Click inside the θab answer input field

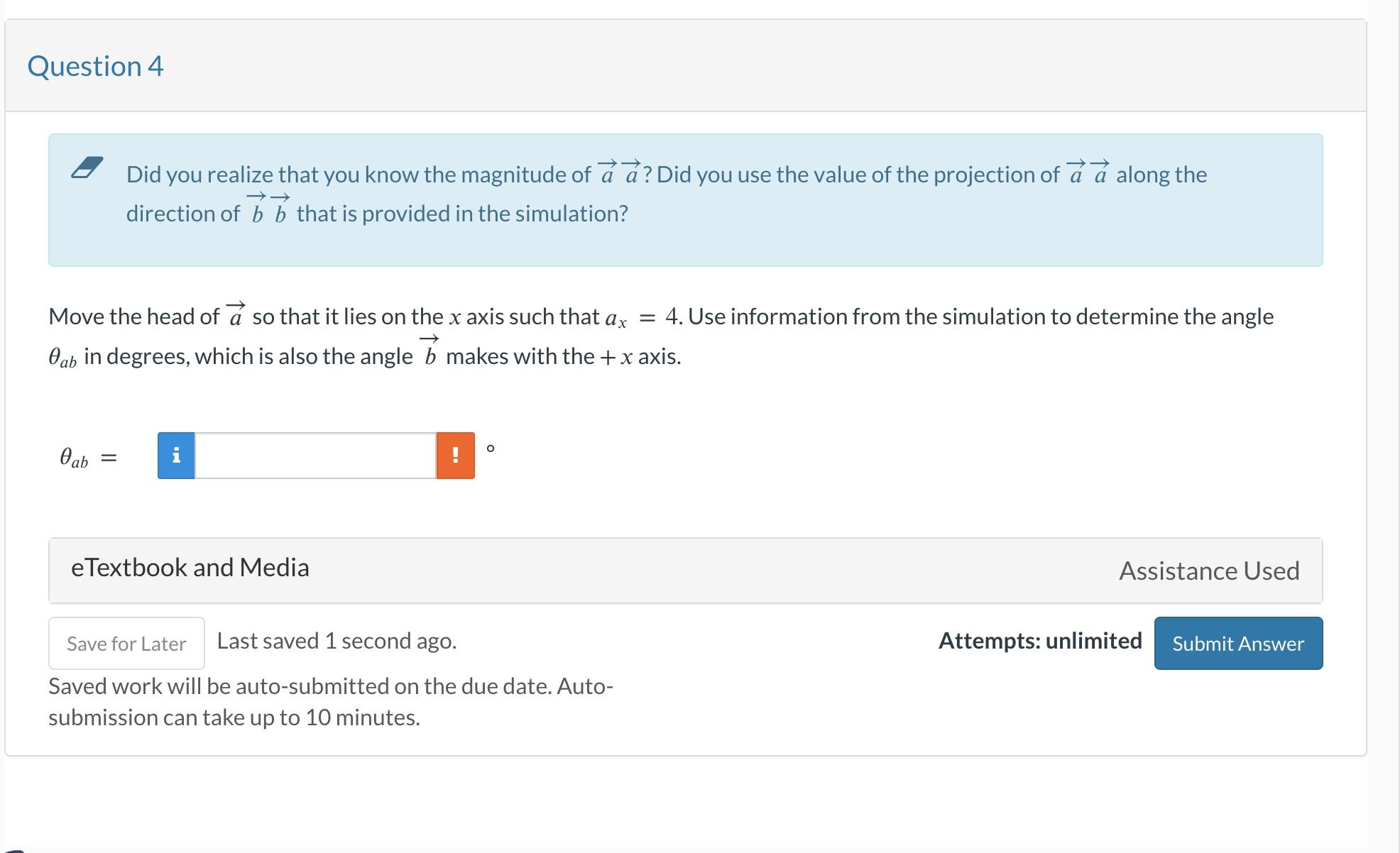click(316, 456)
